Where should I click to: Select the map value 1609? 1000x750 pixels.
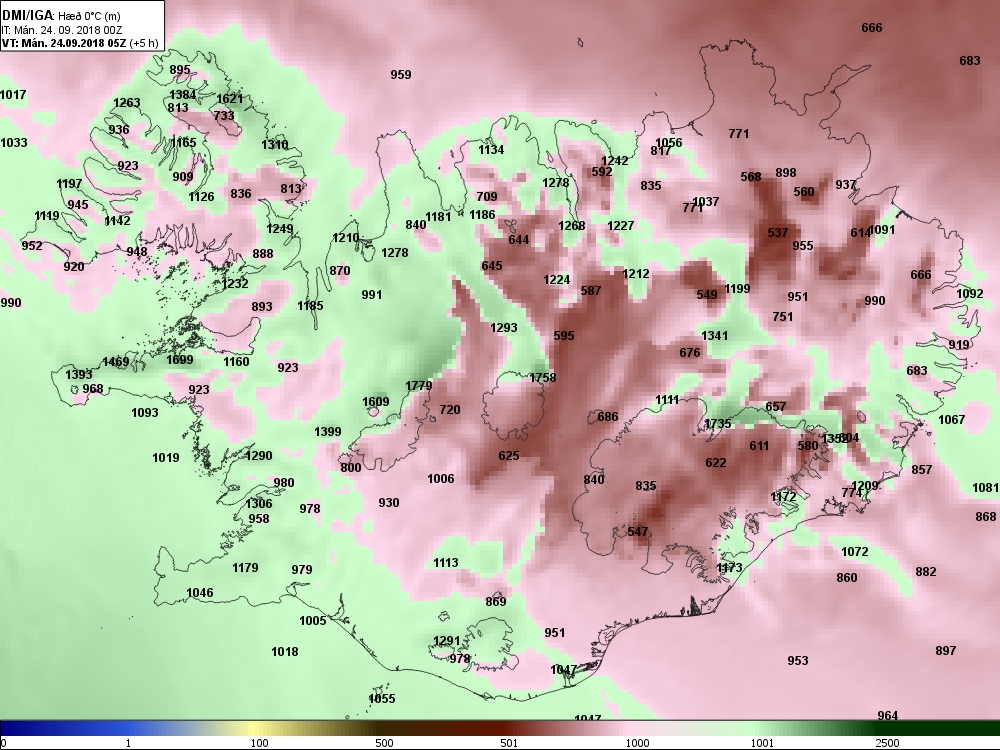pos(376,402)
